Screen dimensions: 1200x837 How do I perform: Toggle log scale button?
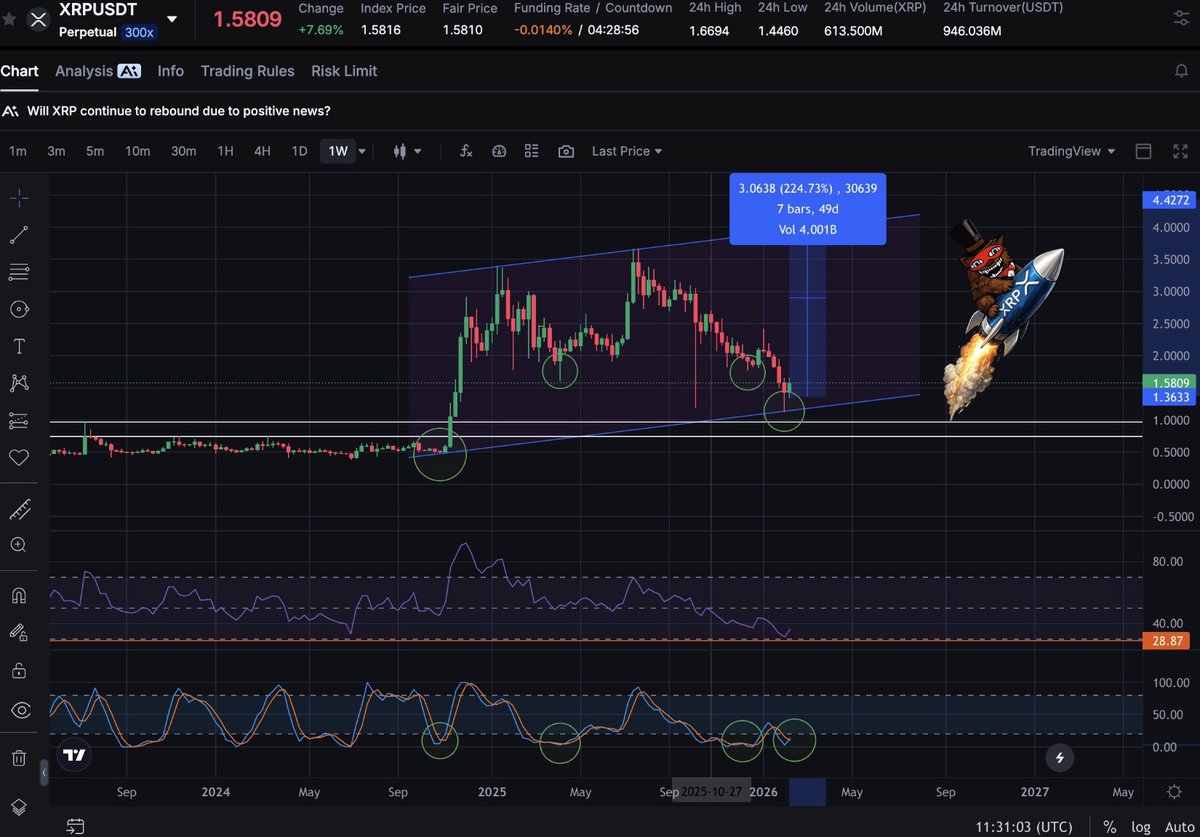point(1141,827)
